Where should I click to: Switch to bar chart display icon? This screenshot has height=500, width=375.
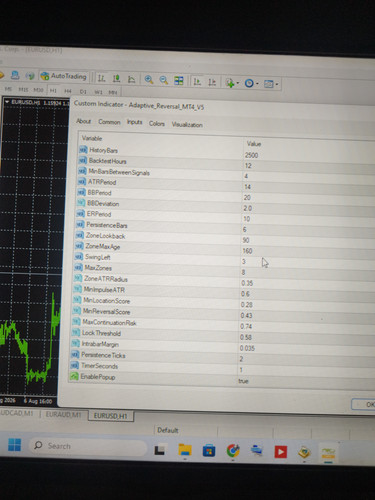[x=101, y=79]
